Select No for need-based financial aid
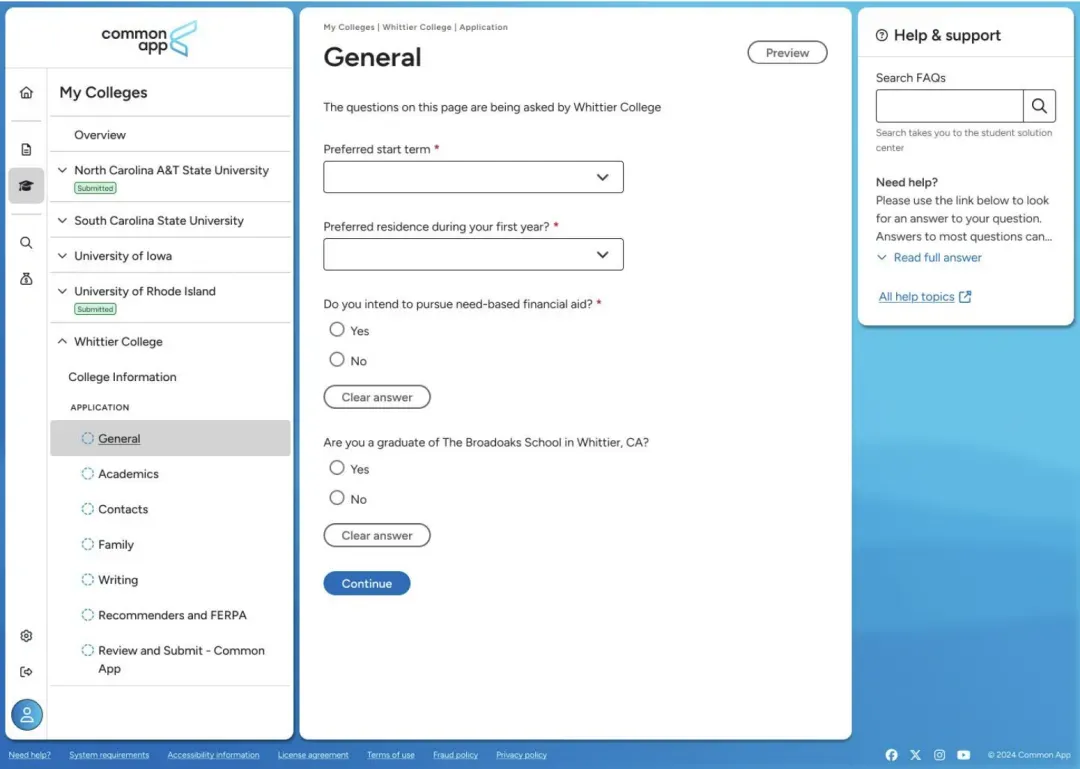The width and height of the screenshot is (1080, 769). 337,360
